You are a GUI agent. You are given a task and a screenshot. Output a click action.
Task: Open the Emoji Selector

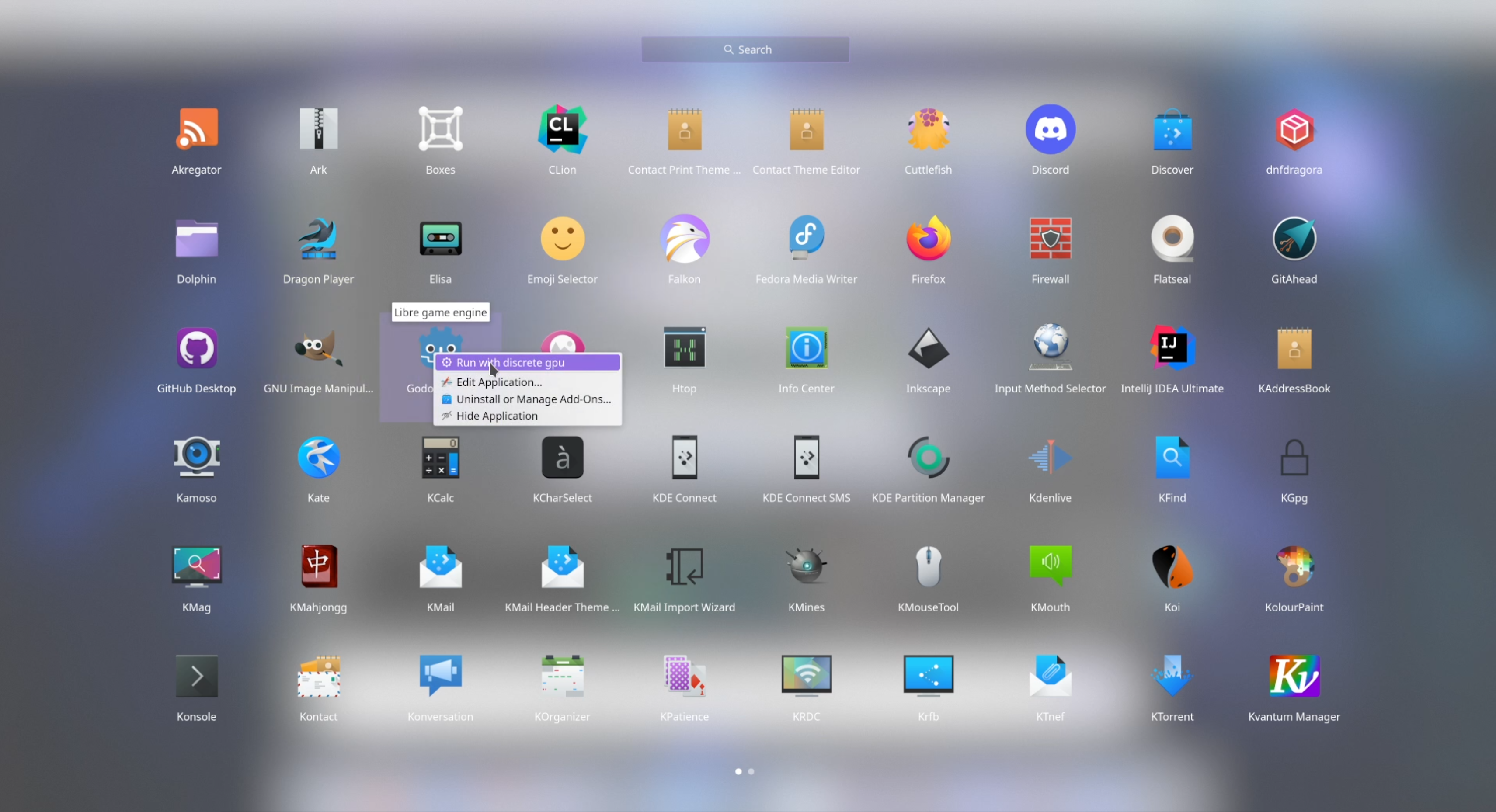pos(562,239)
